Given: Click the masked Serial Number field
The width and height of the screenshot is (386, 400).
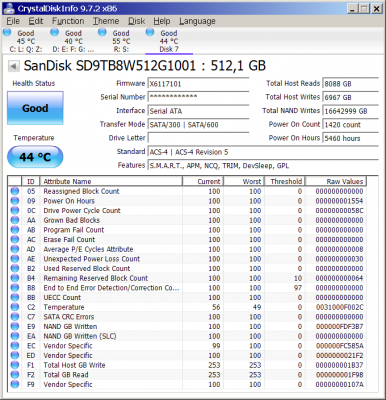Looking at the screenshot, I should (198, 97).
